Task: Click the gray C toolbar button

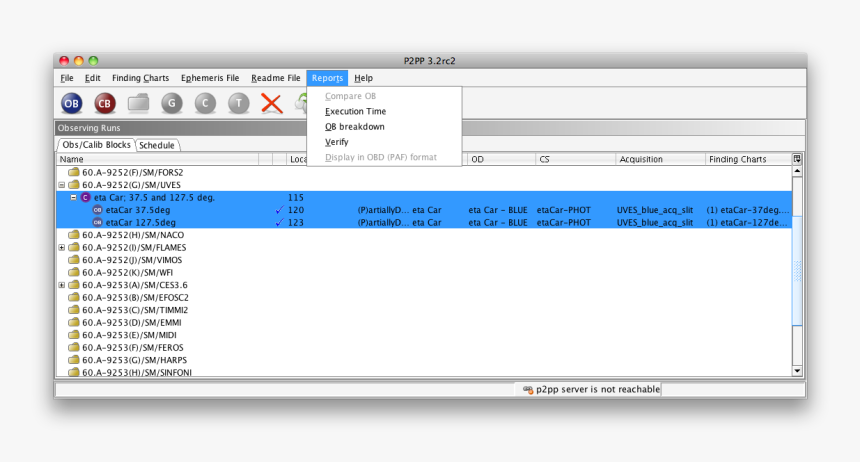Action: tap(205, 103)
